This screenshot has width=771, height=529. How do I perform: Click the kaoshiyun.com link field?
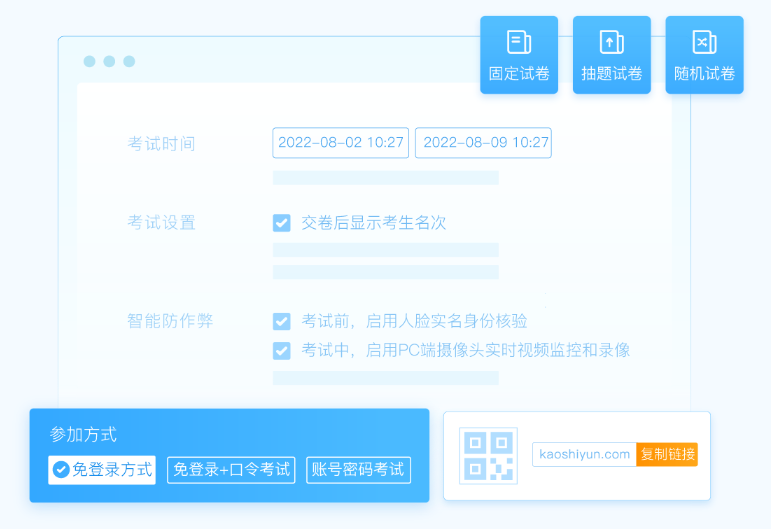tap(584, 455)
